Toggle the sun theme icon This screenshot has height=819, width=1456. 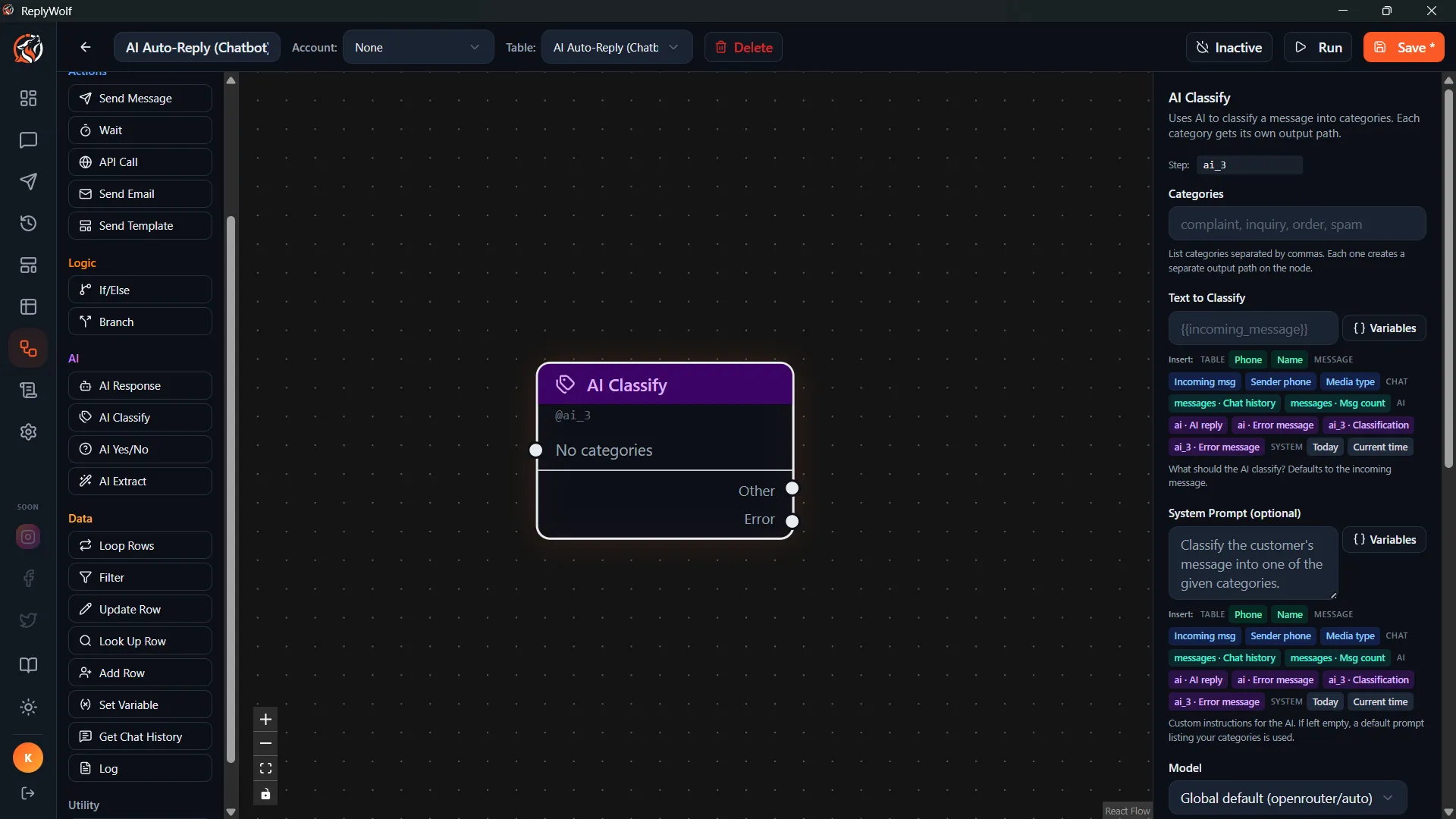point(28,707)
